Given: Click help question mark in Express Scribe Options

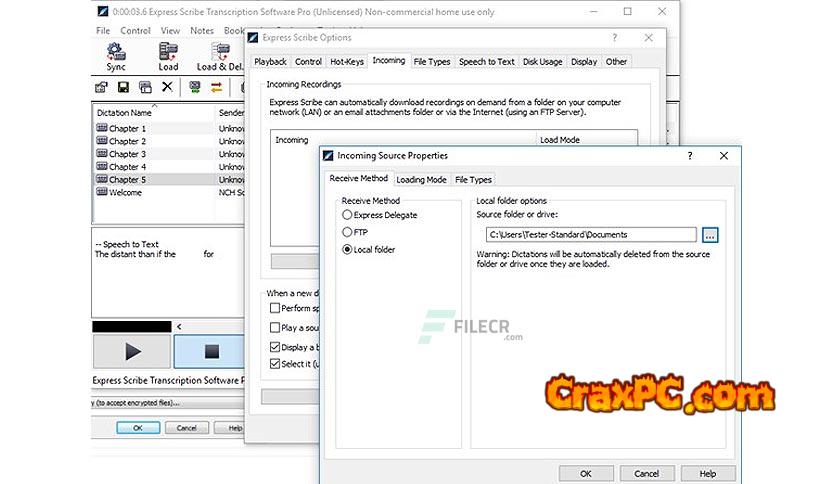Looking at the screenshot, I should pos(615,37).
